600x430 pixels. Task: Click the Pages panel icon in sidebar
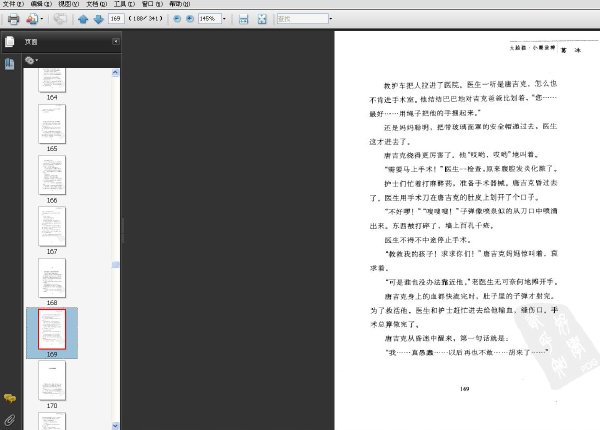click(x=10, y=42)
